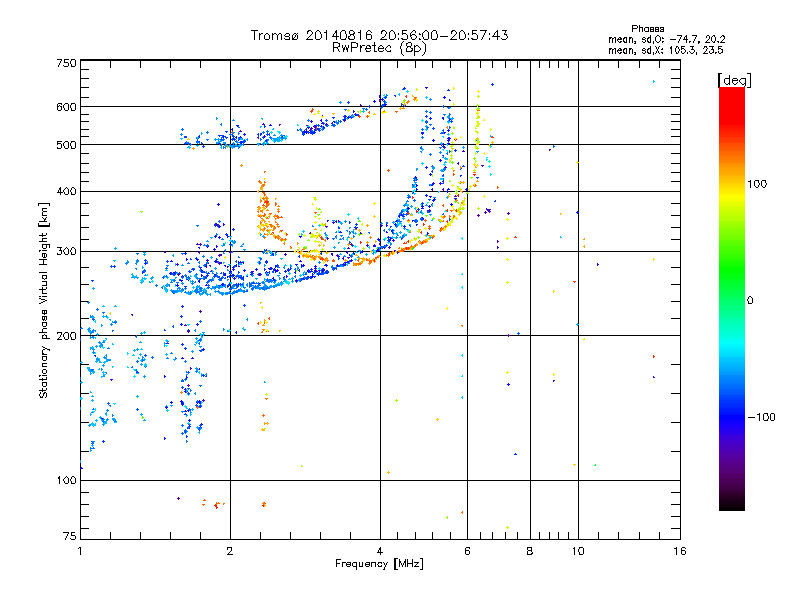This screenshot has height=600, width=800.
Task: Click the '300' height axis tick label
Action: point(66,251)
